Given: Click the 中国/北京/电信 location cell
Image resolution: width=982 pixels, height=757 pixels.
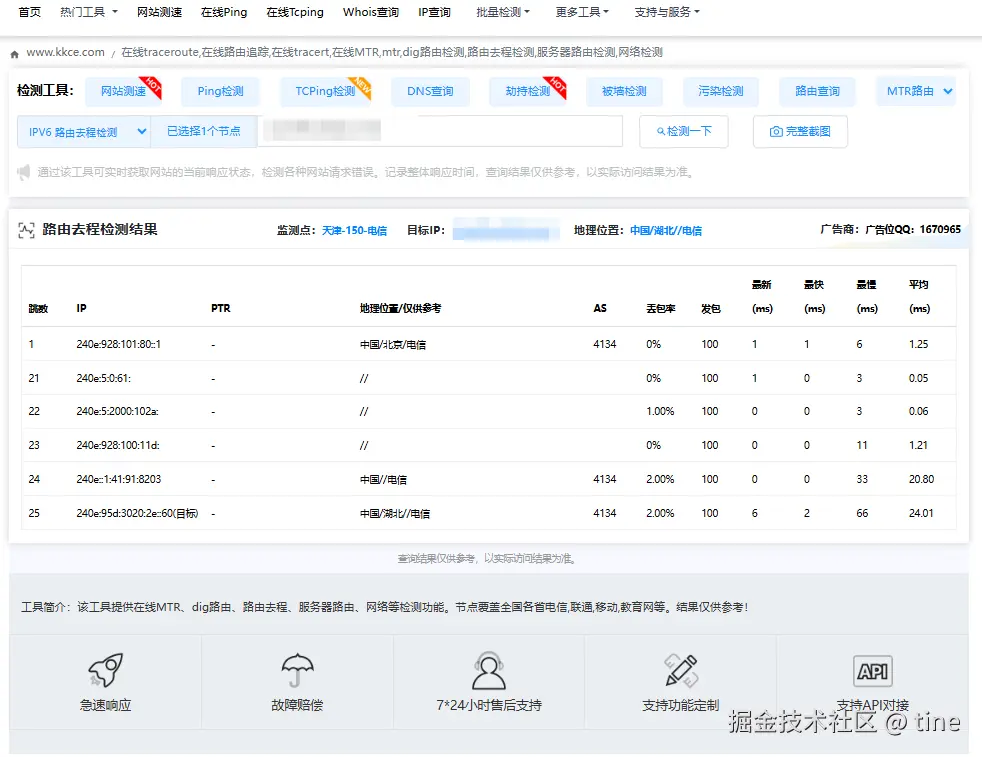Looking at the screenshot, I should point(393,344).
